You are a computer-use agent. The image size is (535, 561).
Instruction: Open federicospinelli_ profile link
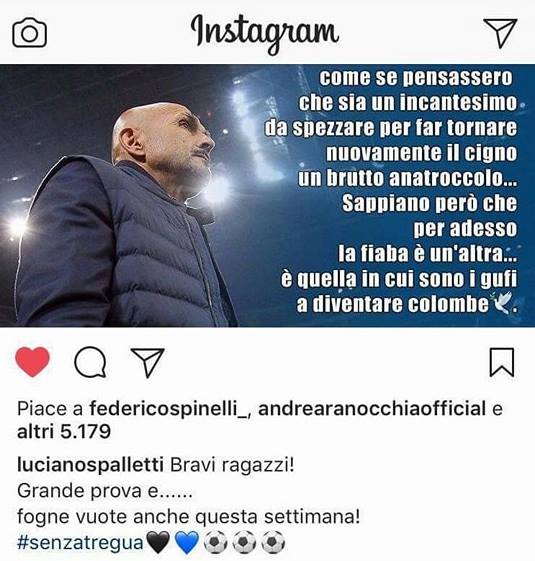pos(168,409)
